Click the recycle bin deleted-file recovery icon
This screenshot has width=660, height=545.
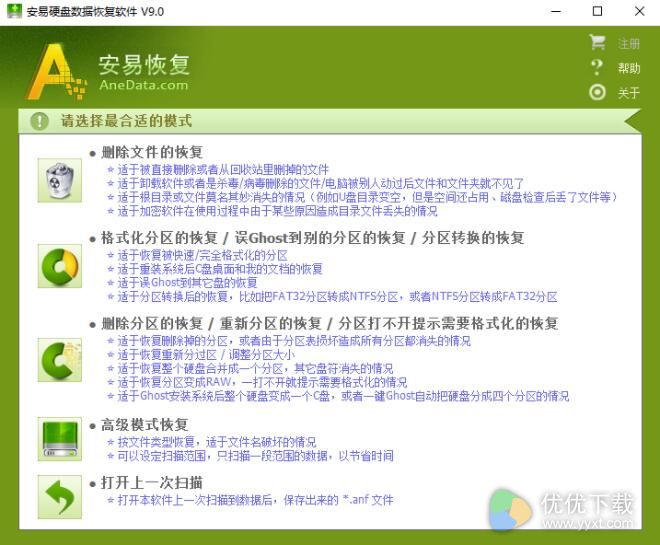[x=59, y=180]
